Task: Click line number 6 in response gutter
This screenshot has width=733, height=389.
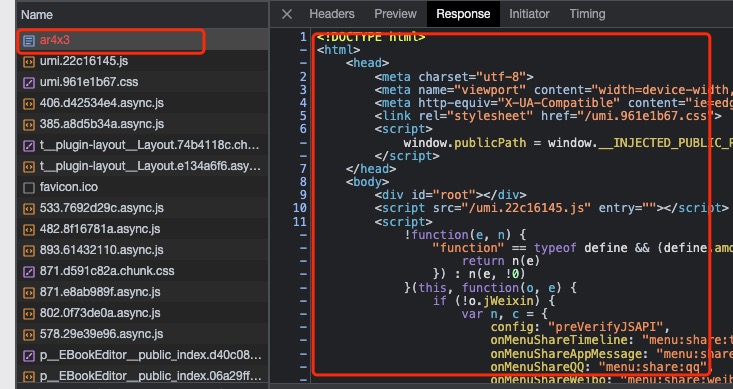Action: pyautogui.click(x=303, y=129)
